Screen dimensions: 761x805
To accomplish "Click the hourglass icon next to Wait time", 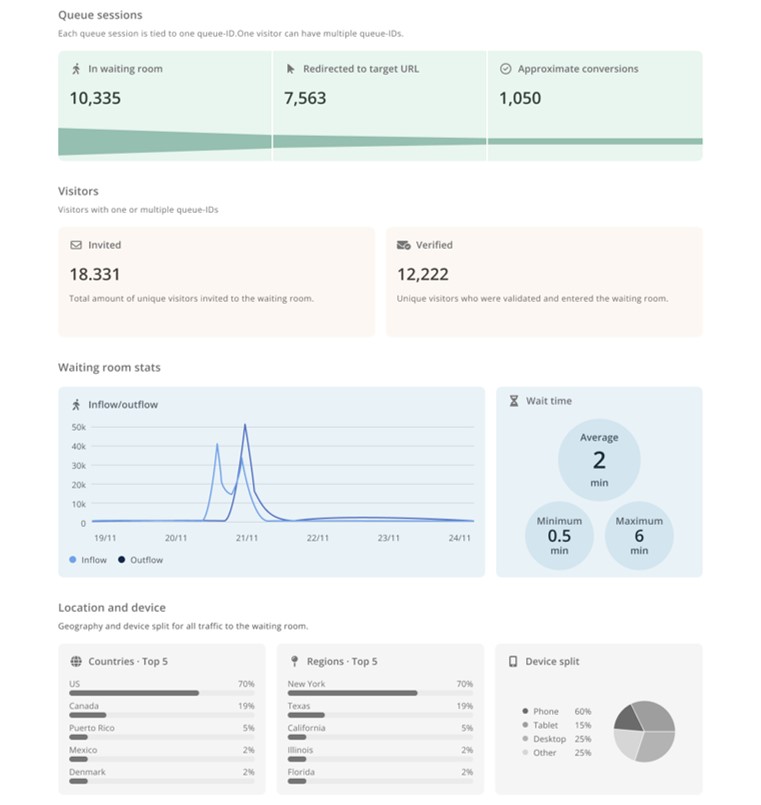I will (513, 401).
